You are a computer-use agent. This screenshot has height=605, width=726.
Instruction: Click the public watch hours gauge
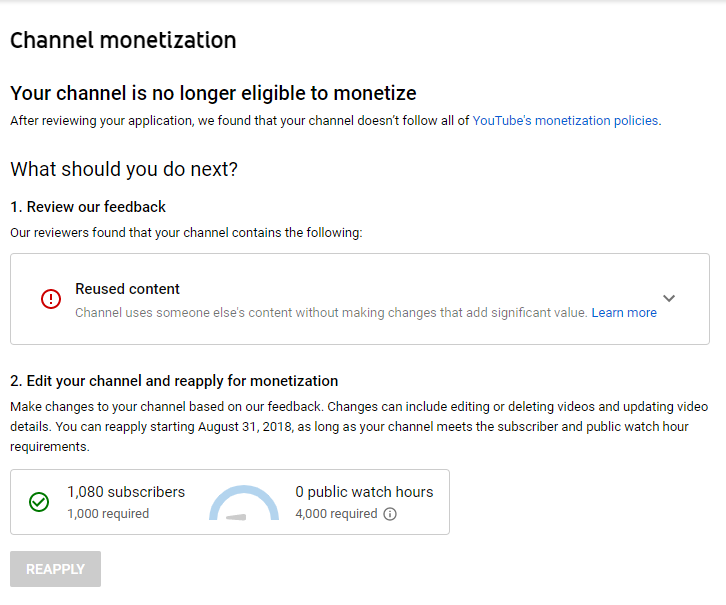point(244,503)
